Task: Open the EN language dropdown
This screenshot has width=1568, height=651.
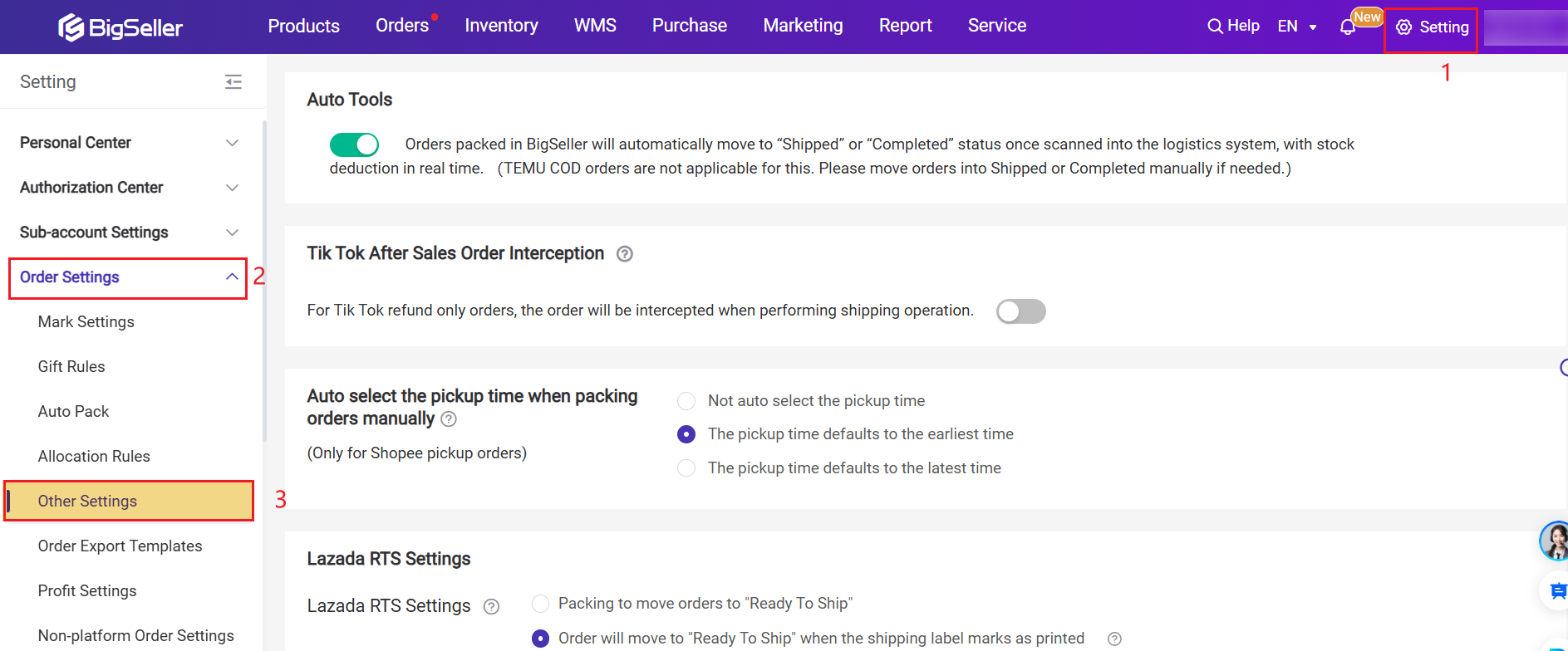Action: 1297,27
